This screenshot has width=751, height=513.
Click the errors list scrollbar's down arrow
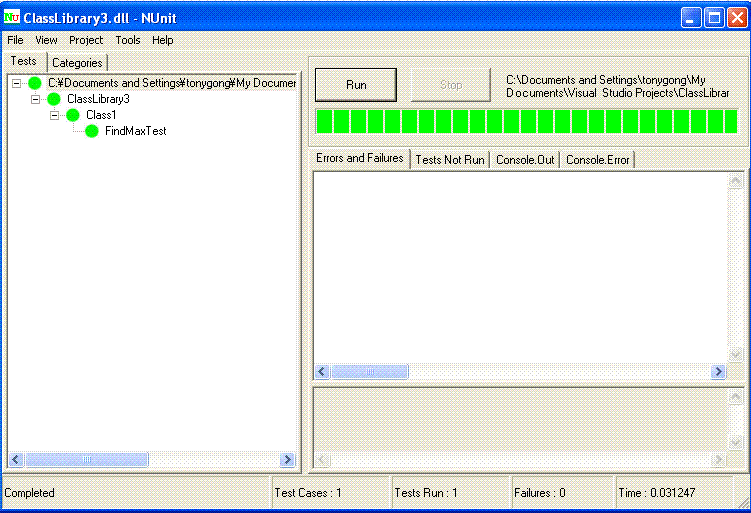(735, 355)
